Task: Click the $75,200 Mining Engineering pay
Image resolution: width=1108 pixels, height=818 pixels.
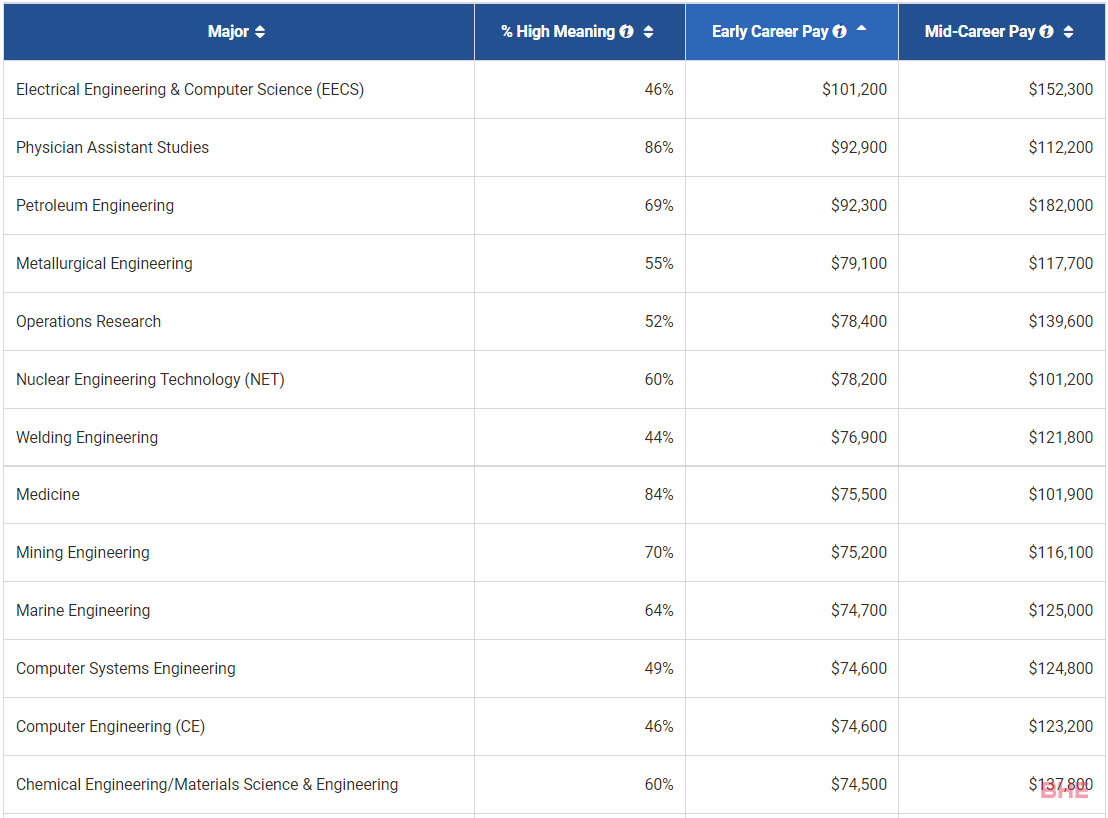Action: pos(859,552)
